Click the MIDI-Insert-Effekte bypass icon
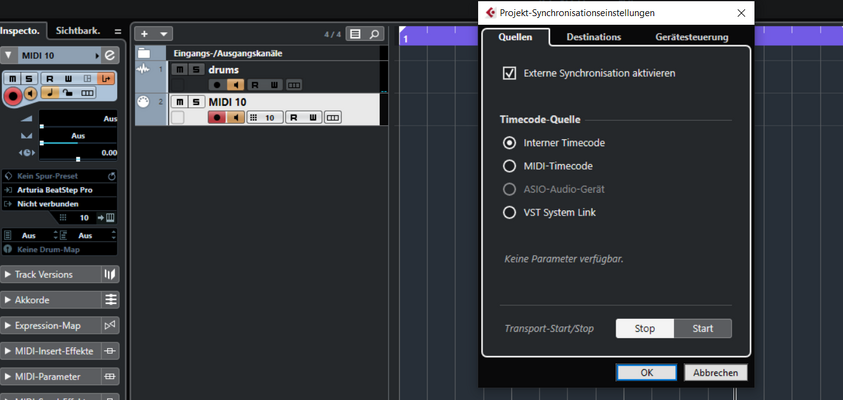Screen dimensions: 843x400 click(110, 351)
